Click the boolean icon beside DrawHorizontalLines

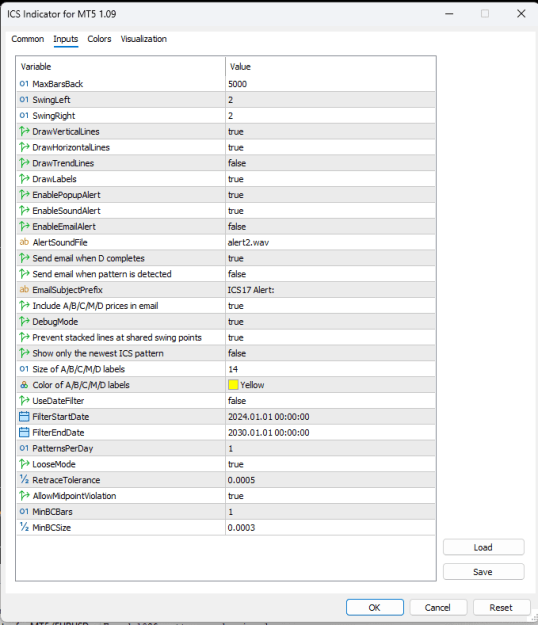(x=24, y=147)
